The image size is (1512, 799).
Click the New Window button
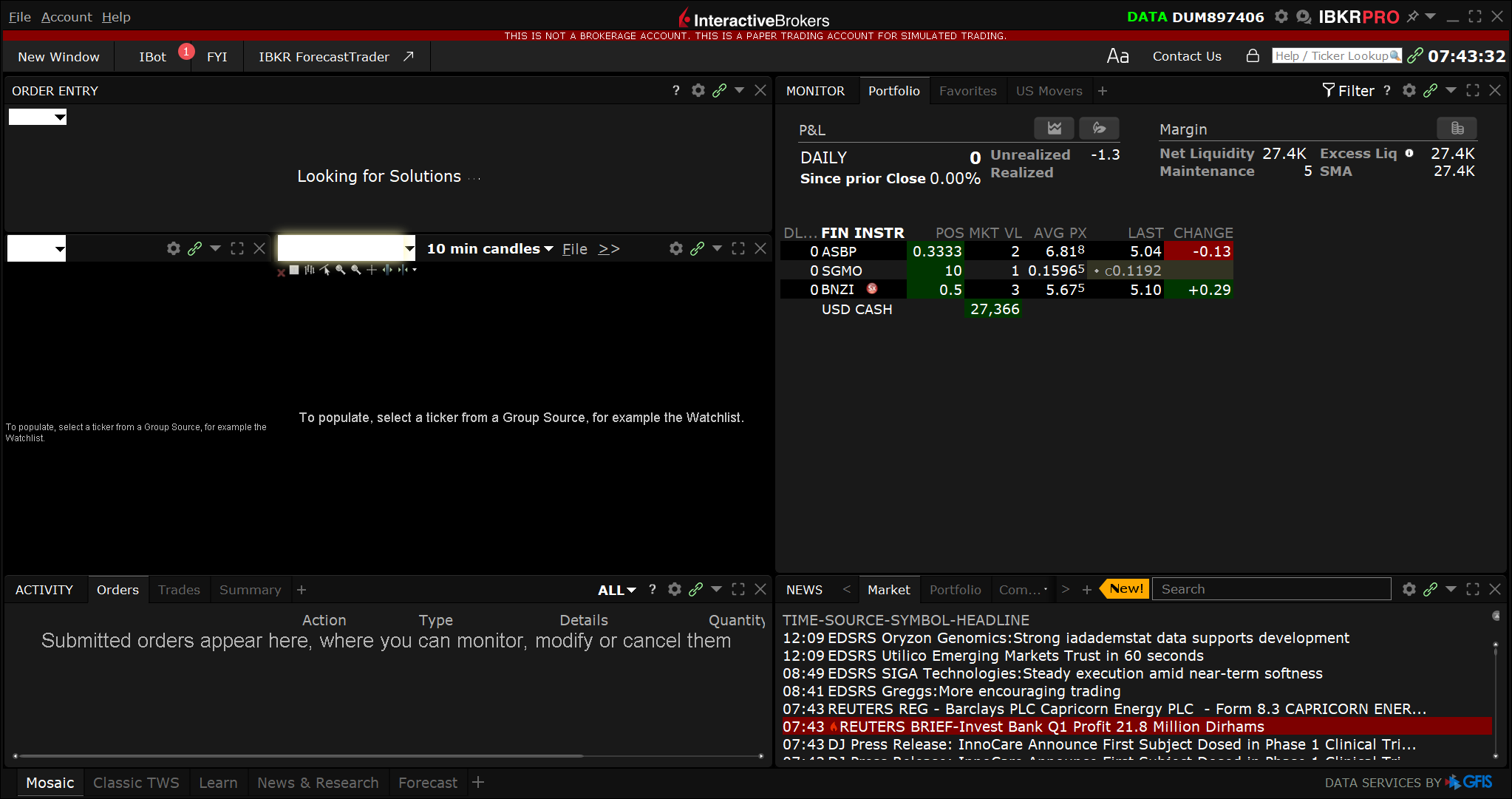58,57
